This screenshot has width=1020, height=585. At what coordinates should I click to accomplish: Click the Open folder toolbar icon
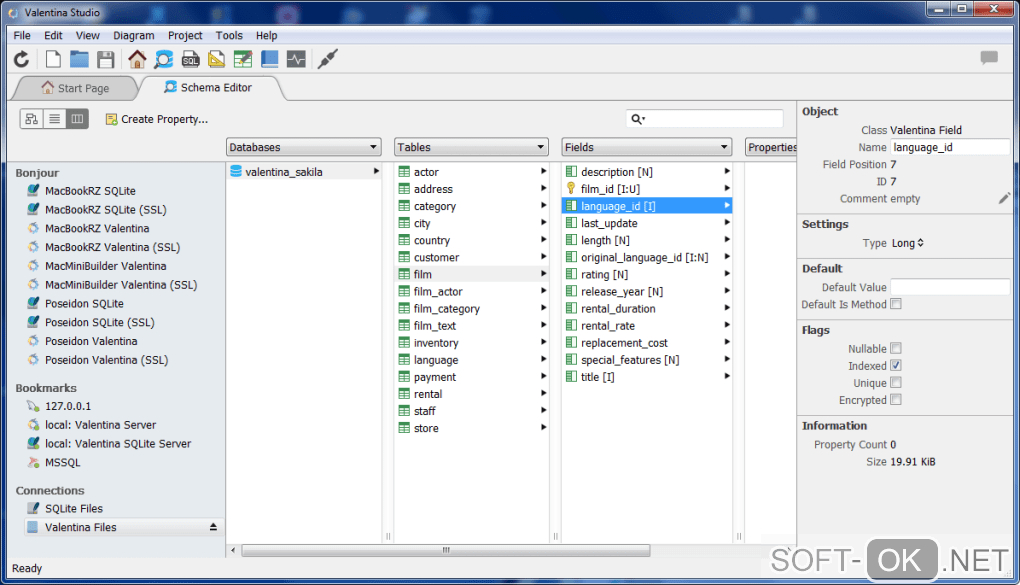click(x=79, y=60)
